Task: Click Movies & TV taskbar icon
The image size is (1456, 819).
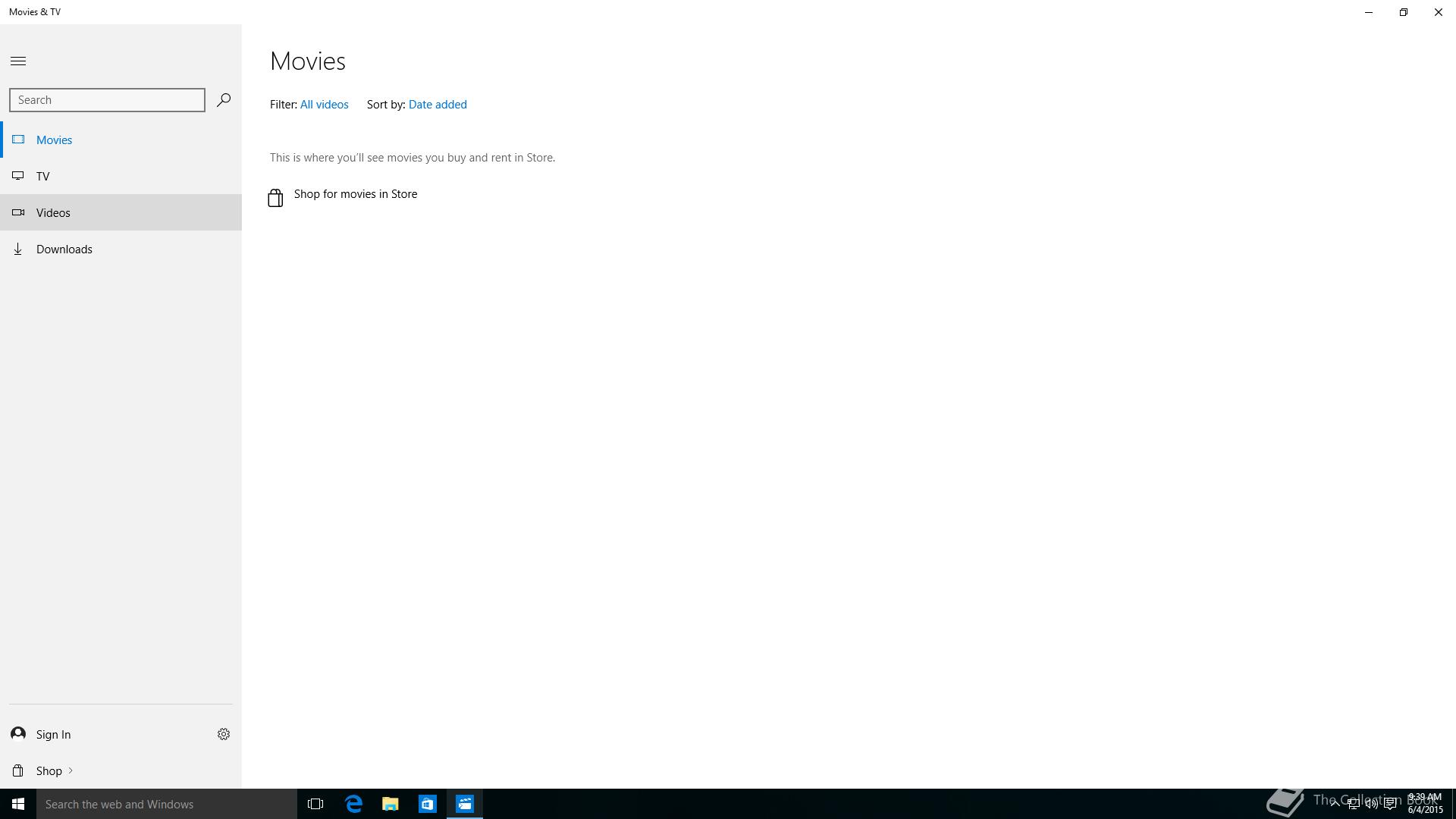Action: (465, 804)
